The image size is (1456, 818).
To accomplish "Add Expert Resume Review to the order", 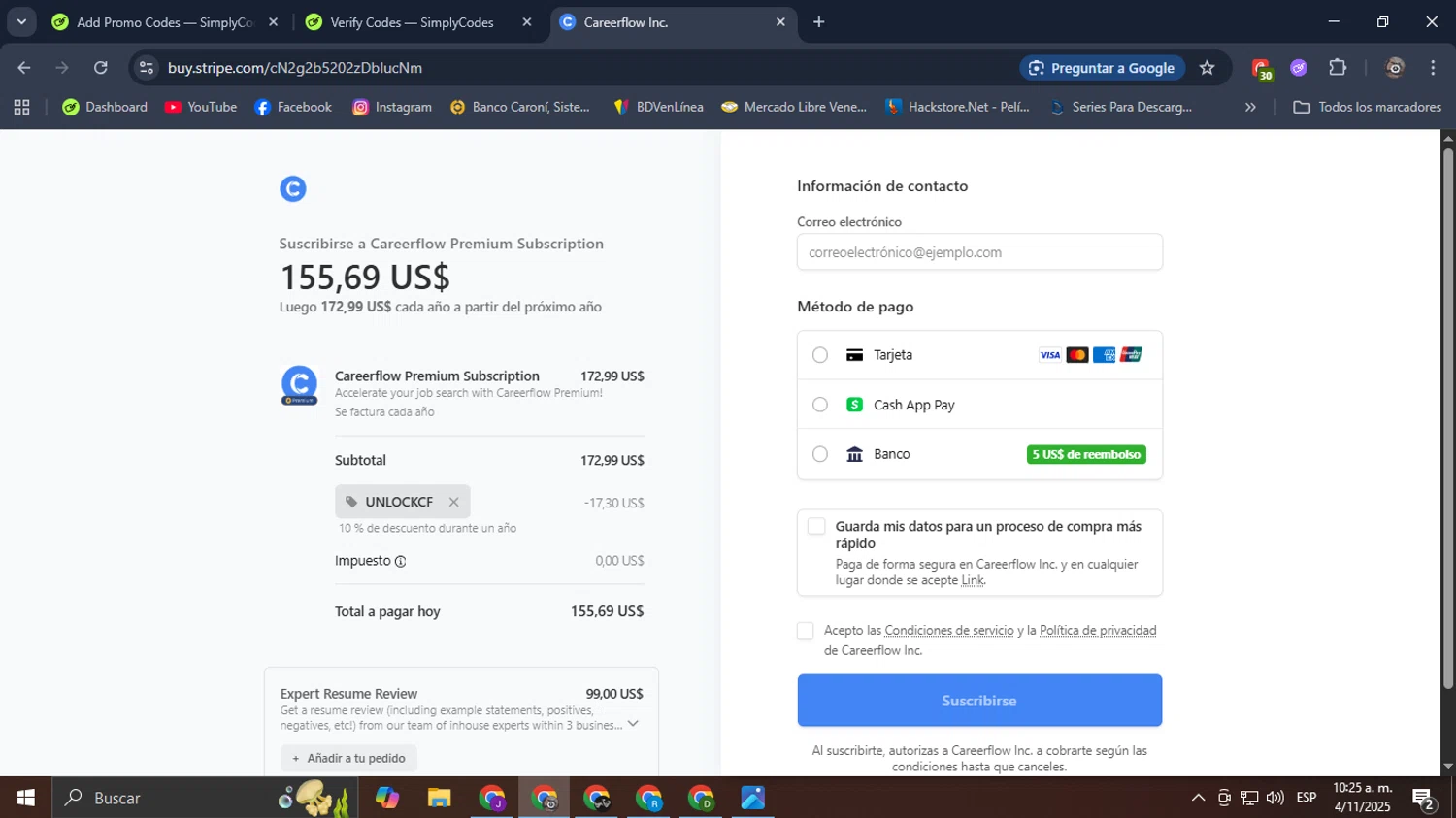I will (x=349, y=758).
